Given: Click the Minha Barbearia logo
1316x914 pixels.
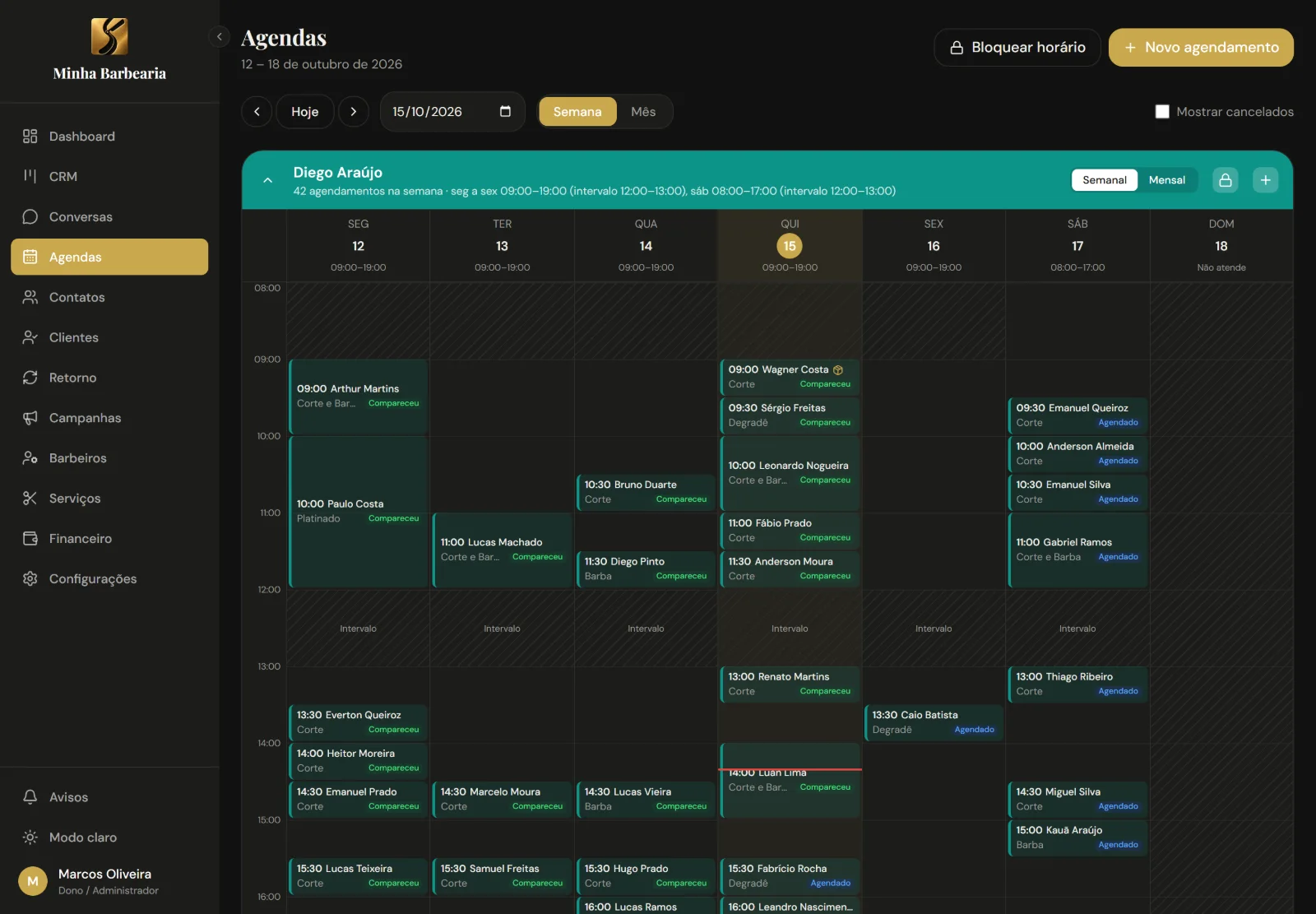Looking at the screenshot, I should pos(109,37).
